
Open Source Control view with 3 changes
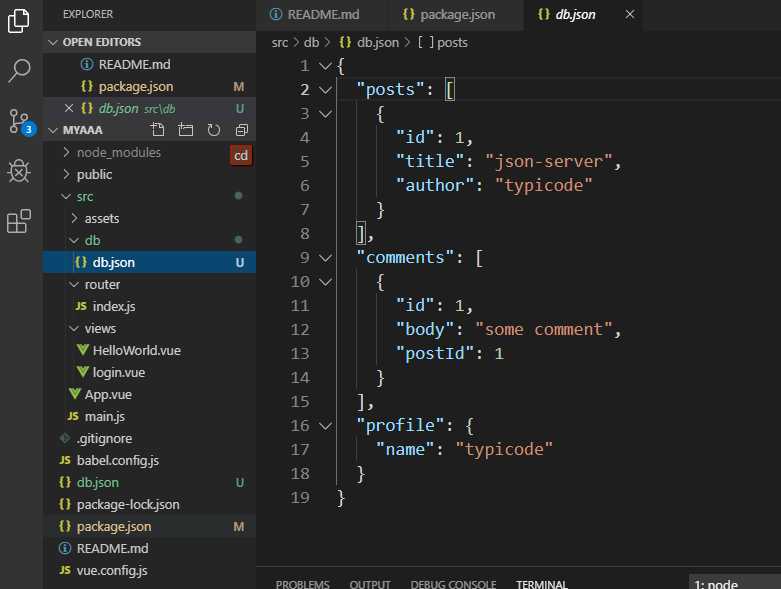[x=21, y=122]
